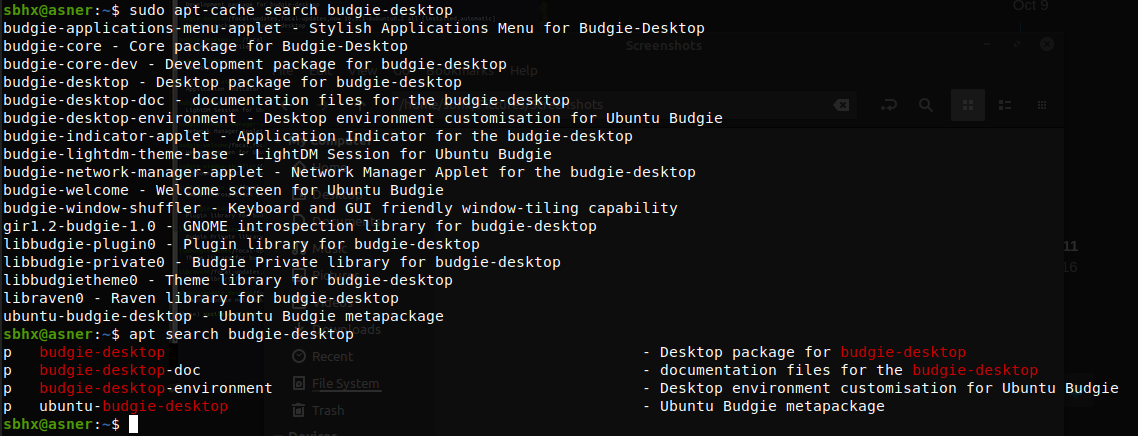Click the 'libbudgietheme0 - Theme library' line

click(228, 280)
